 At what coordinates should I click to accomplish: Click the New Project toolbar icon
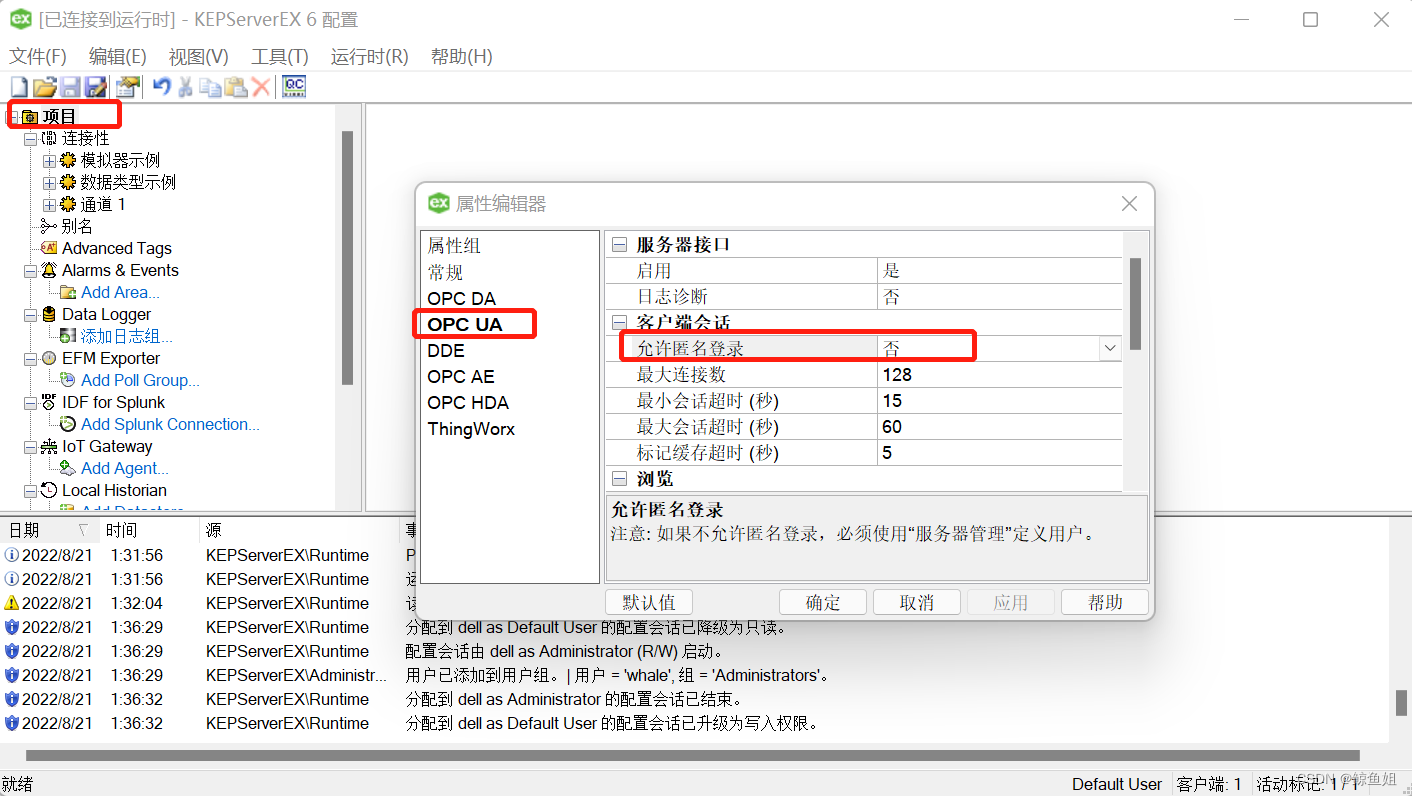[x=19, y=87]
